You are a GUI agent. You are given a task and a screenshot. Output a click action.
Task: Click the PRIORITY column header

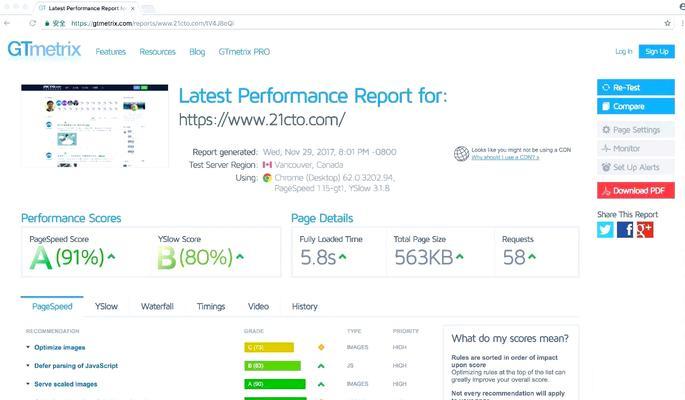[x=405, y=331]
